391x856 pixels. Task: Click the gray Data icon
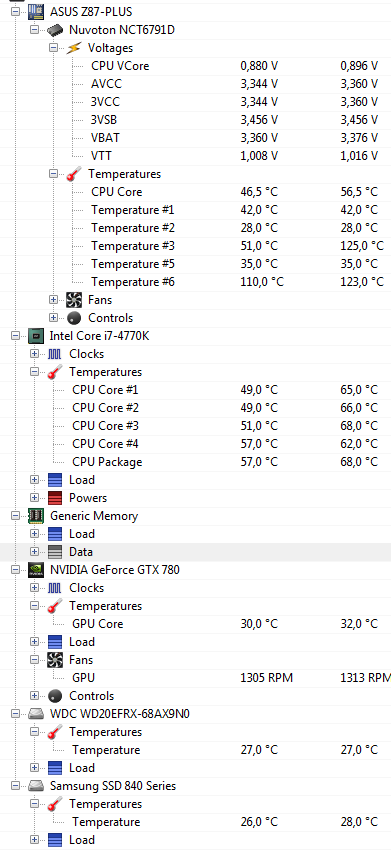coord(55,552)
